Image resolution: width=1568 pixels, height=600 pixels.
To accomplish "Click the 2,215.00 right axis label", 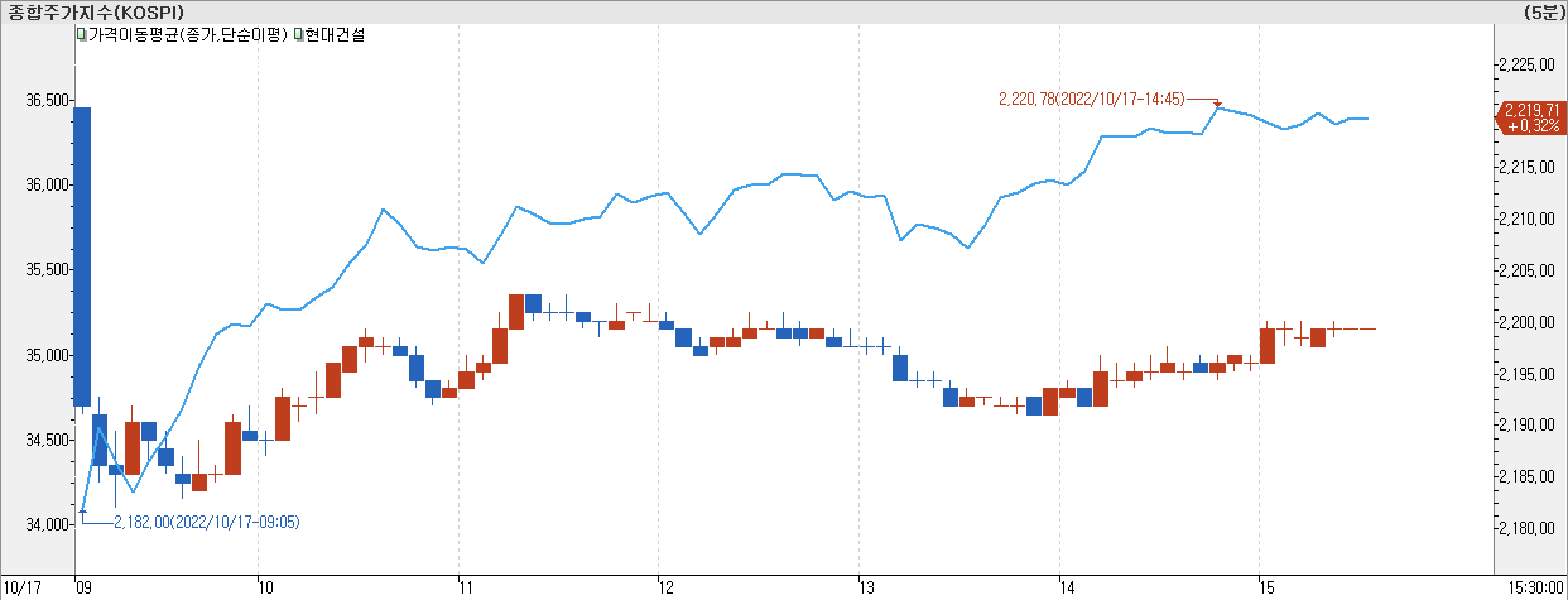I will pos(1526,167).
